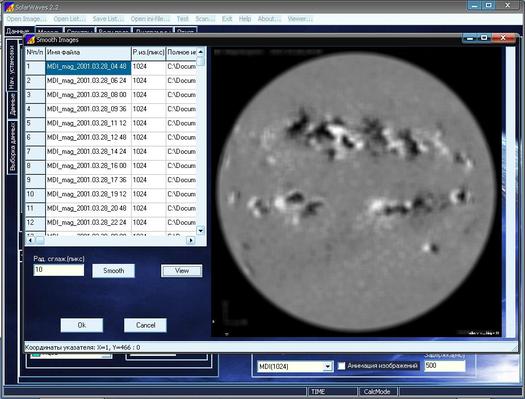Screen dimensions: 525x399
Task: Click the vertical scrollbar thumb in file list
Action: (200, 61)
